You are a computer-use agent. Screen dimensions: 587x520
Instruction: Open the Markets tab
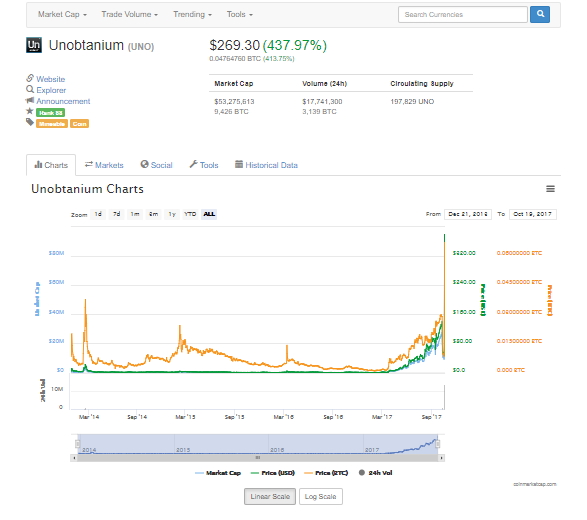pyautogui.click(x=104, y=165)
